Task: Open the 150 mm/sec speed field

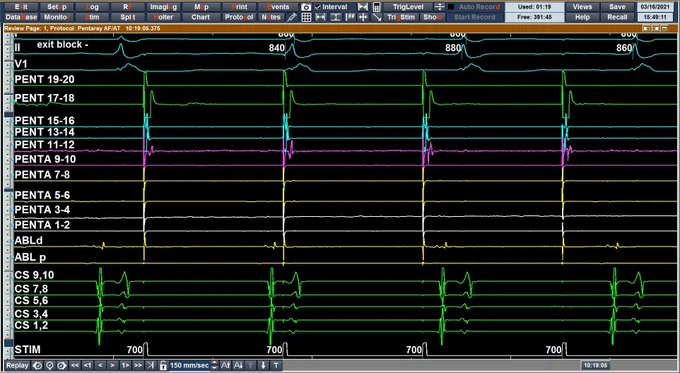Action: point(190,366)
